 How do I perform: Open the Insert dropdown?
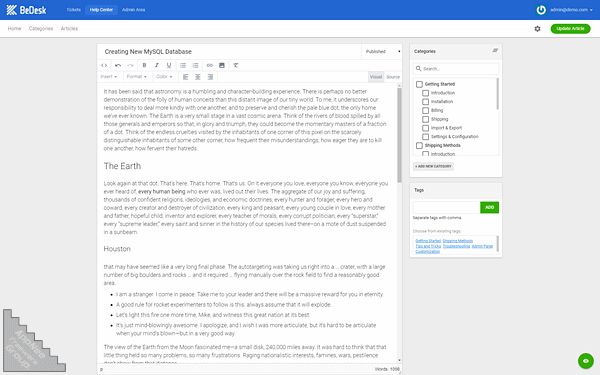(x=109, y=77)
